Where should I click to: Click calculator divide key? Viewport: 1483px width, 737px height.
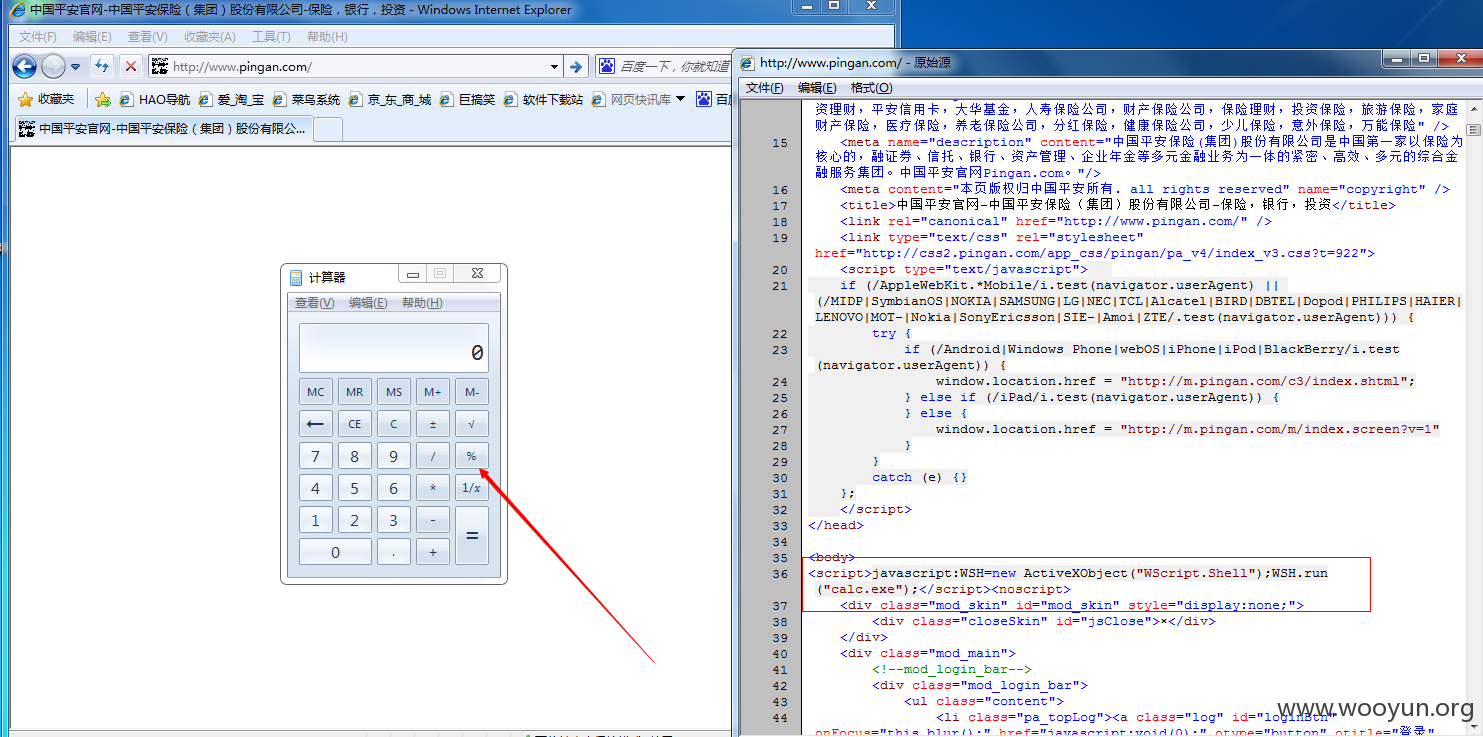point(433,456)
